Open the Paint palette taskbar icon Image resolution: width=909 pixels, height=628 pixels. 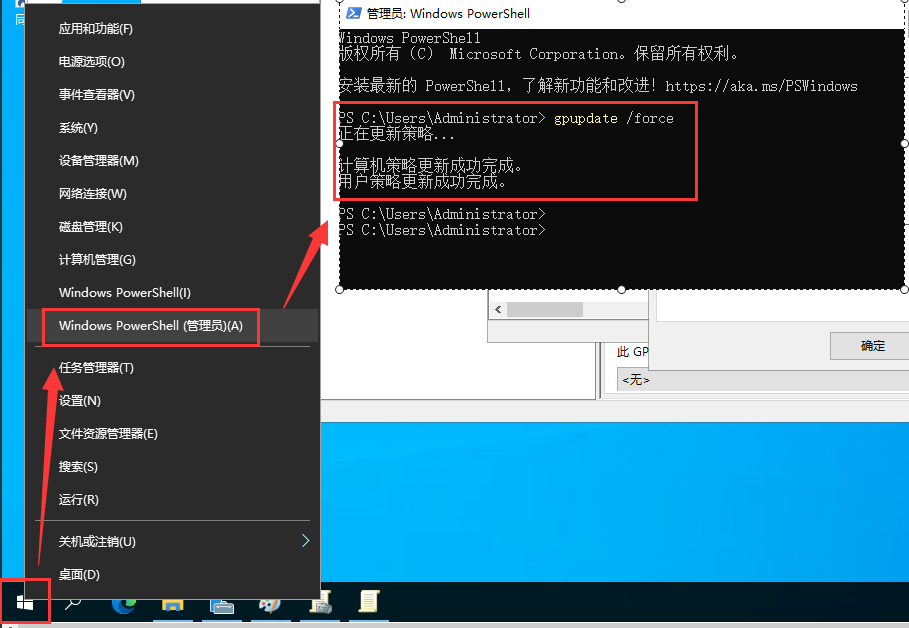click(x=270, y=603)
